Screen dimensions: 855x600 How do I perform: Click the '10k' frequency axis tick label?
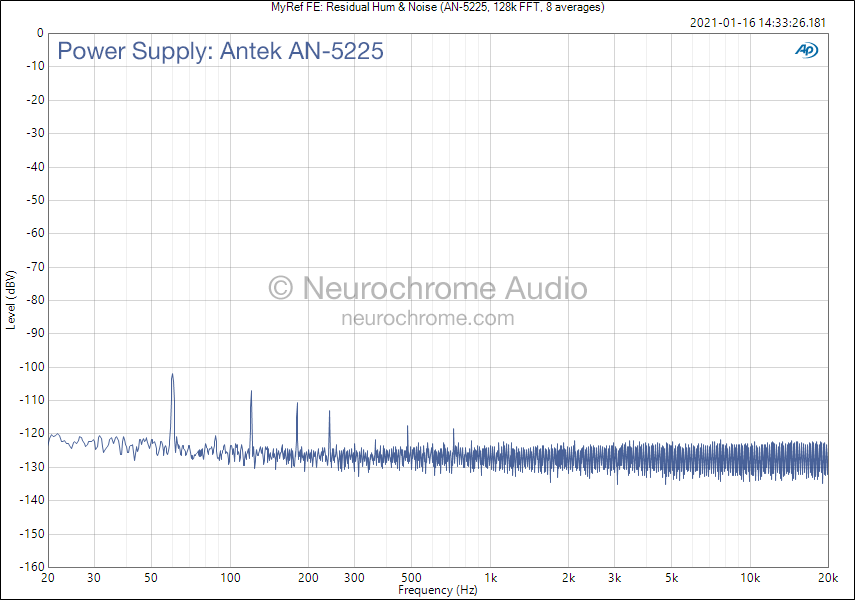(x=750, y=578)
